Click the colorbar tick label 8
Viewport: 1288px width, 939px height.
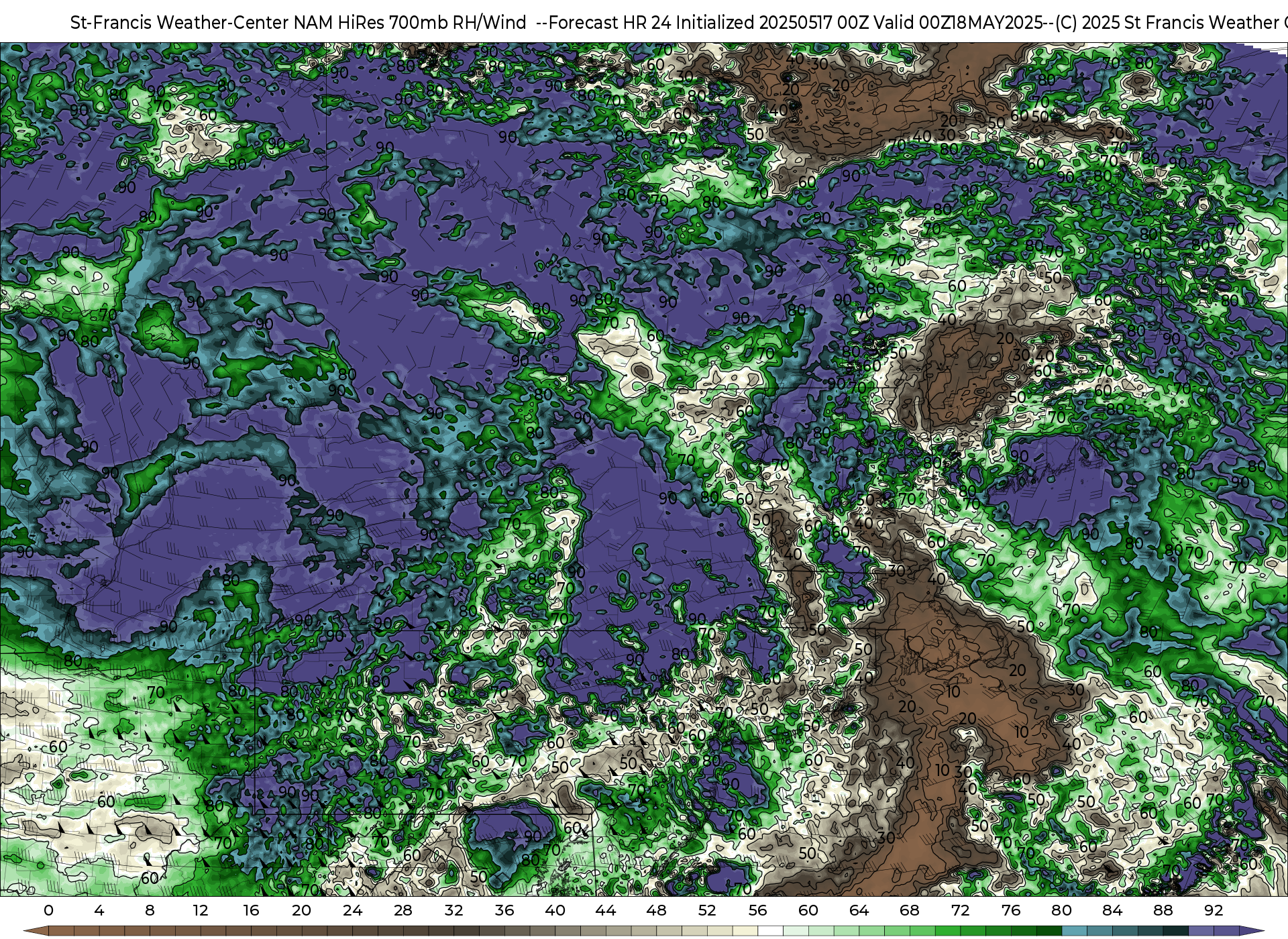point(150,910)
